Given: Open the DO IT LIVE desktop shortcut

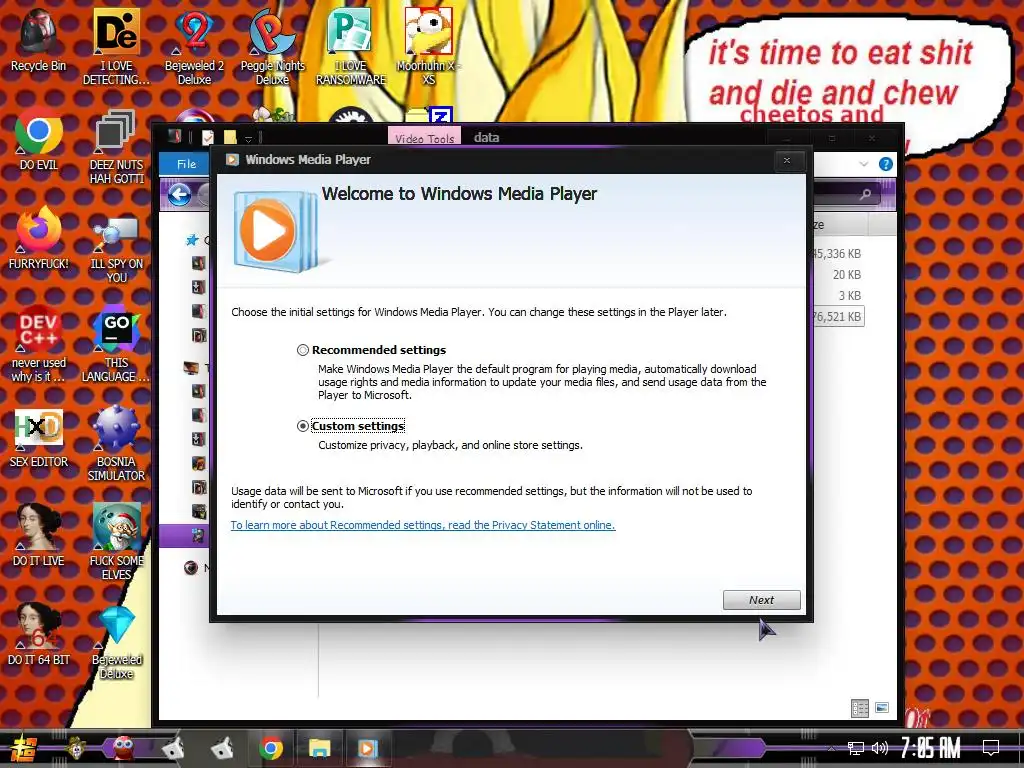Looking at the screenshot, I should tap(38, 534).
